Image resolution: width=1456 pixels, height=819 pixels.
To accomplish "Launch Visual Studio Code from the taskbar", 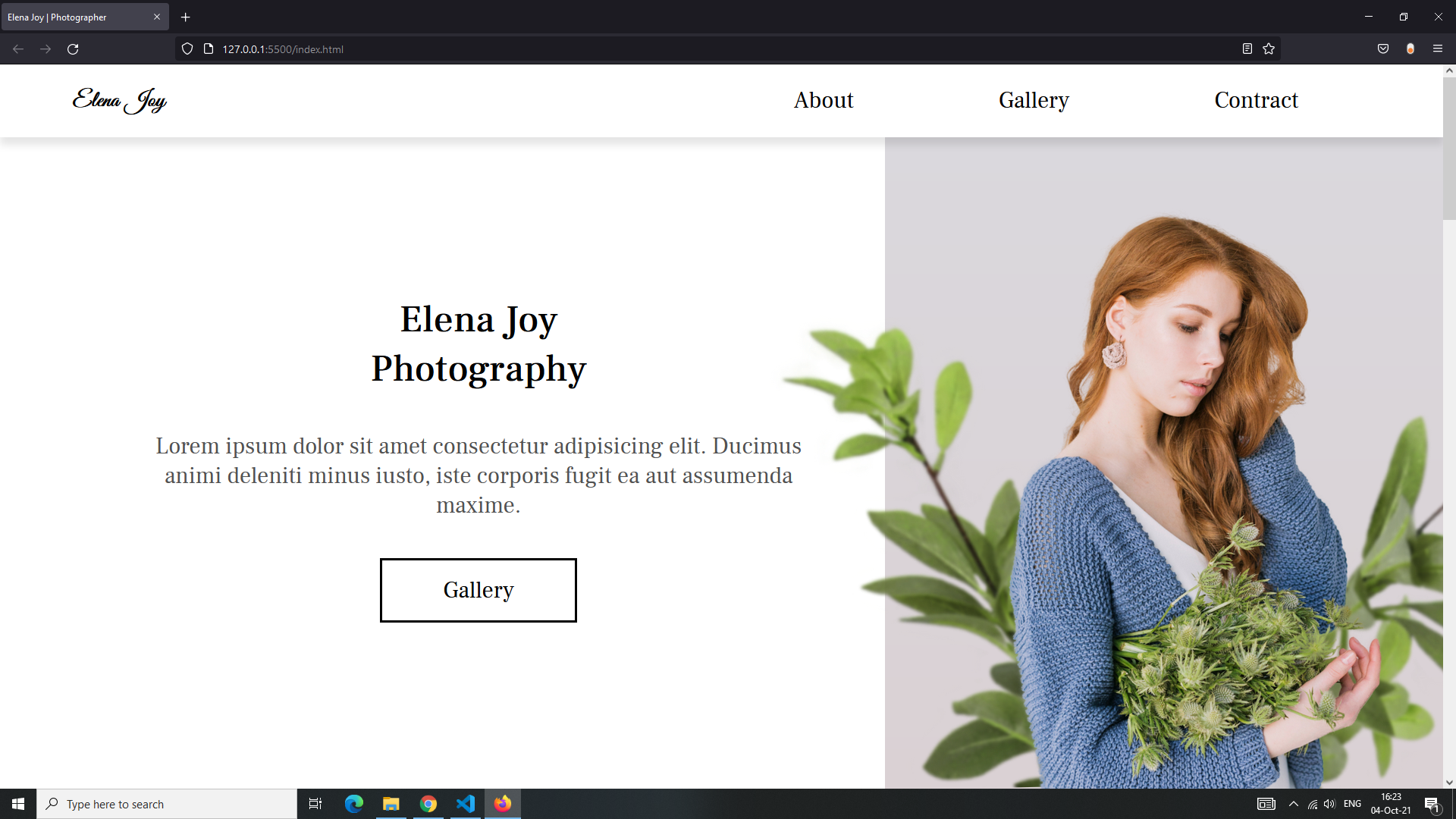I will [466, 803].
